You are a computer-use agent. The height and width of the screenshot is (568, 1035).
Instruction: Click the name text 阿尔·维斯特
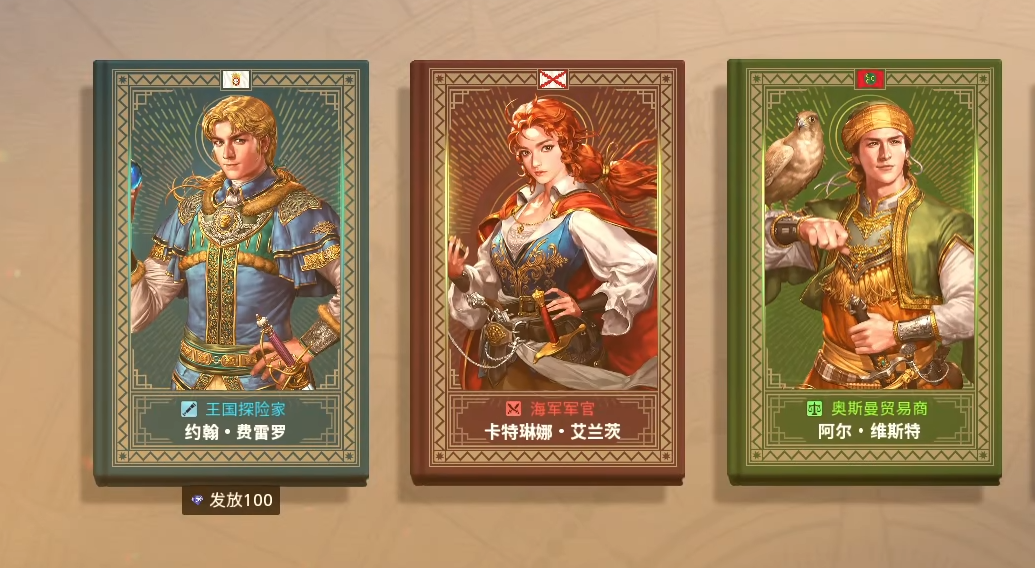click(x=869, y=432)
